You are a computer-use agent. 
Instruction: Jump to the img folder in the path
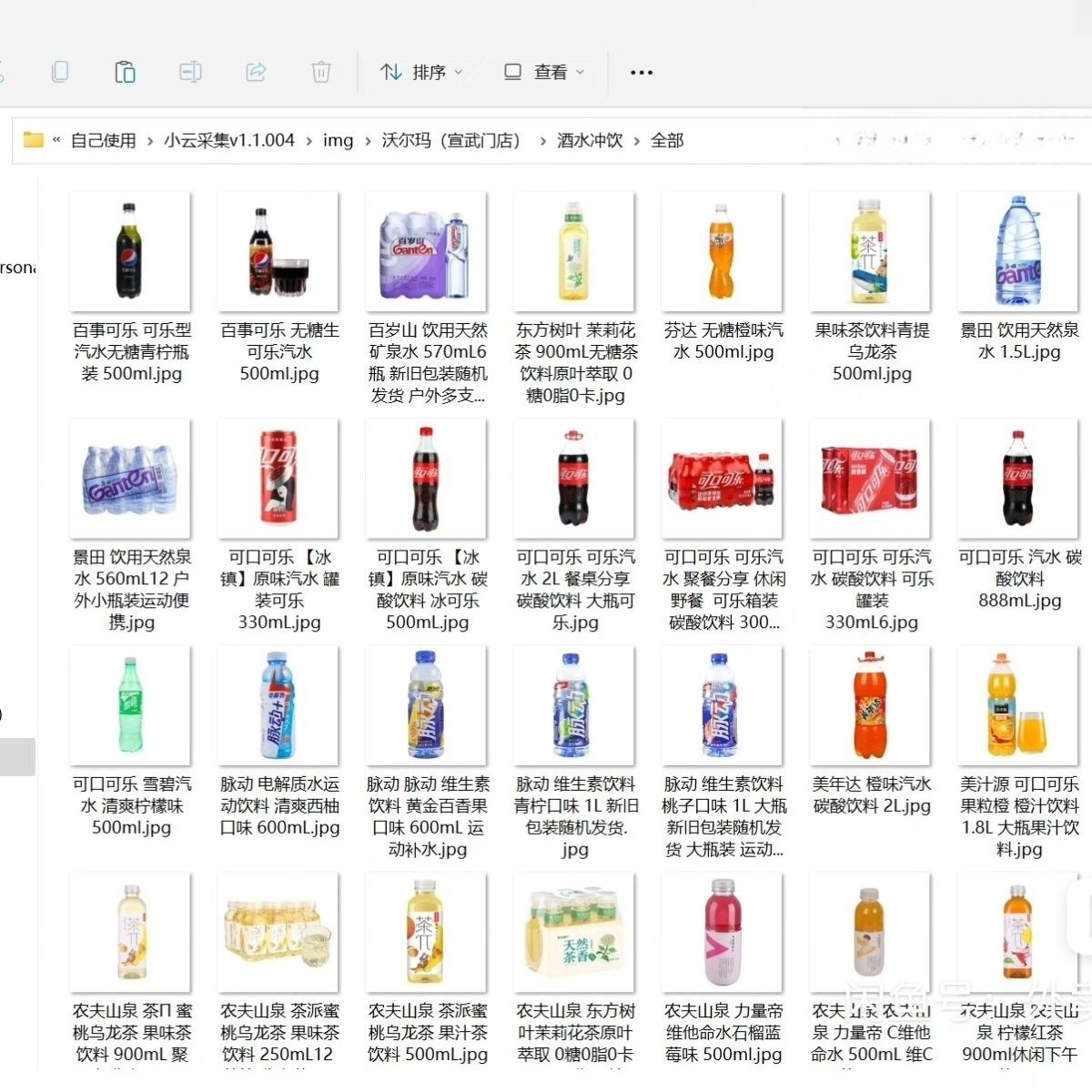(x=338, y=140)
